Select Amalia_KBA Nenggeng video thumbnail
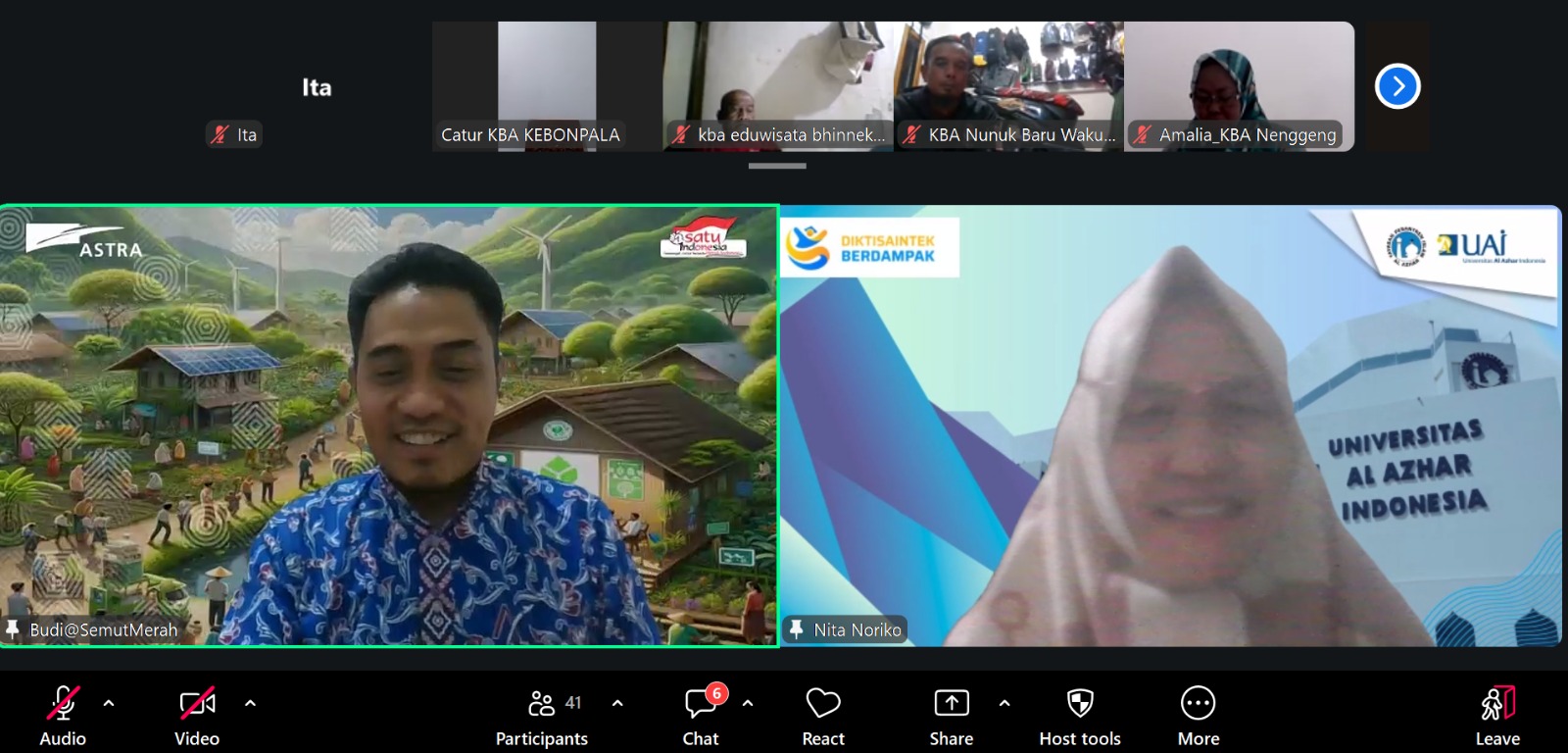The height and width of the screenshot is (753, 1568). (x=1239, y=86)
